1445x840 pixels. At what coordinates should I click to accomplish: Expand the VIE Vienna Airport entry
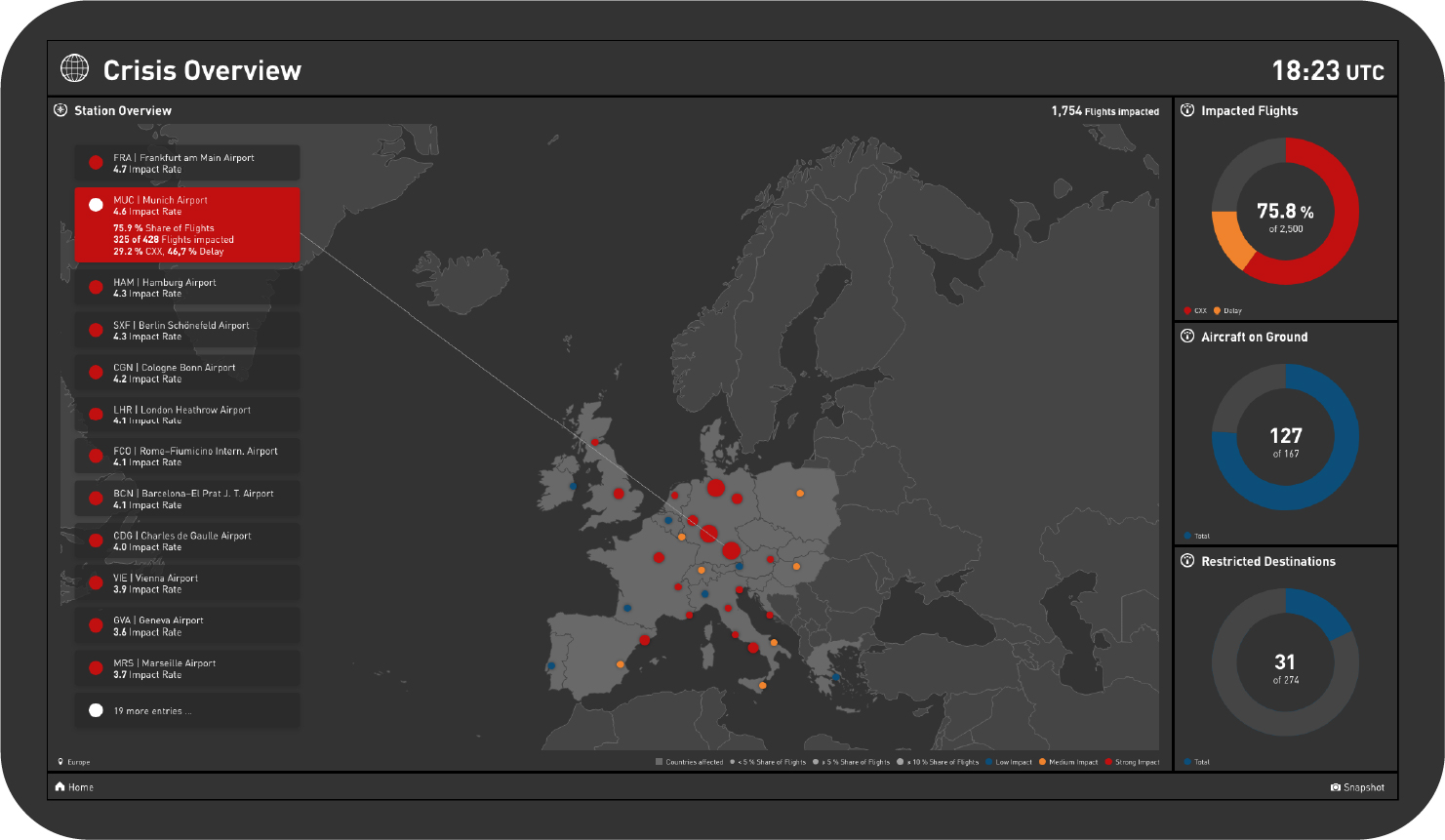[x=187, y=583]
